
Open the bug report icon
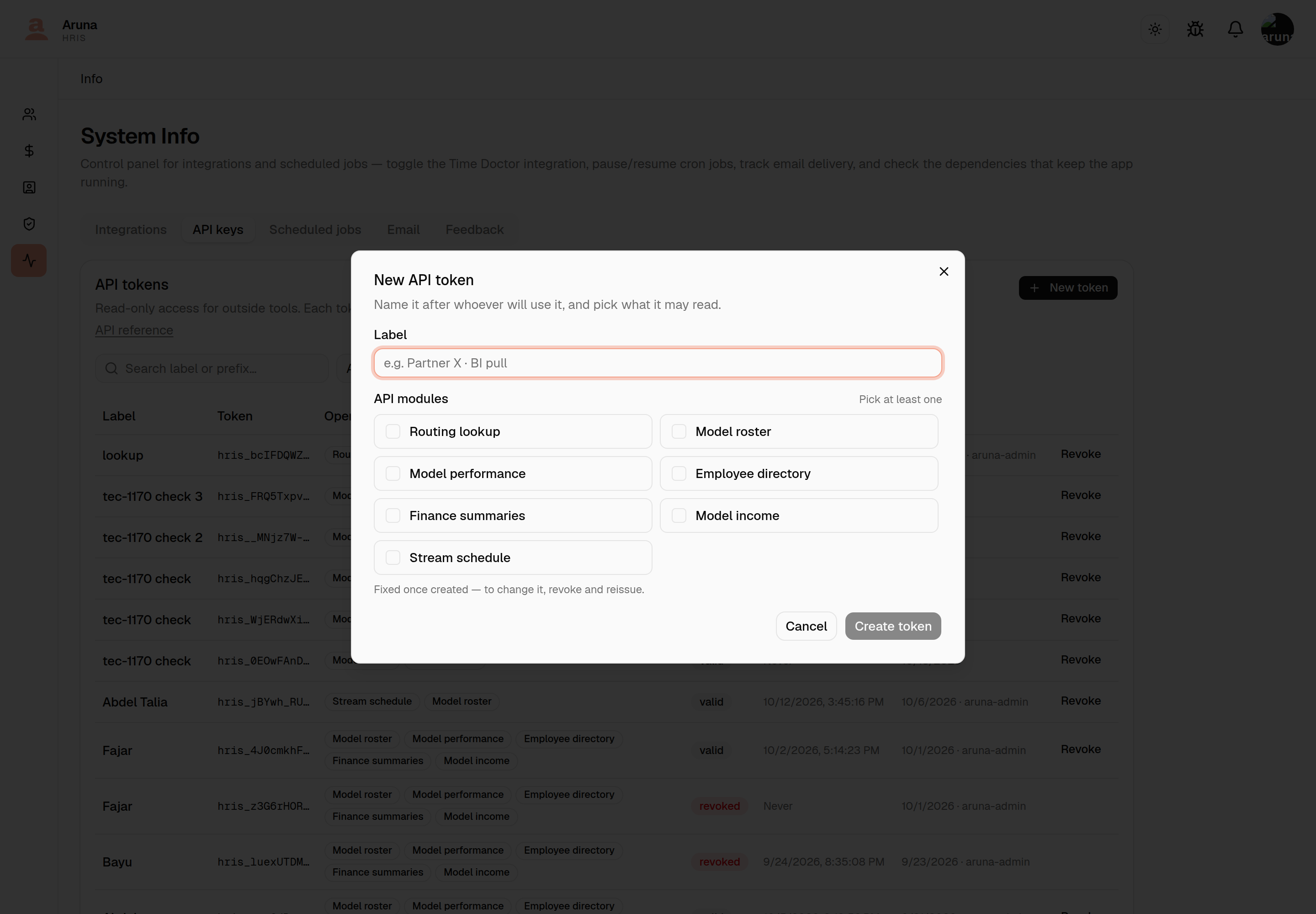click(x=1195, y=29)
